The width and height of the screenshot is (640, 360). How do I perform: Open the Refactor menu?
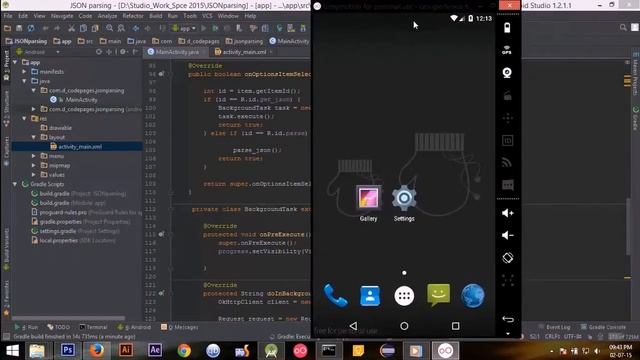(133, 16)
